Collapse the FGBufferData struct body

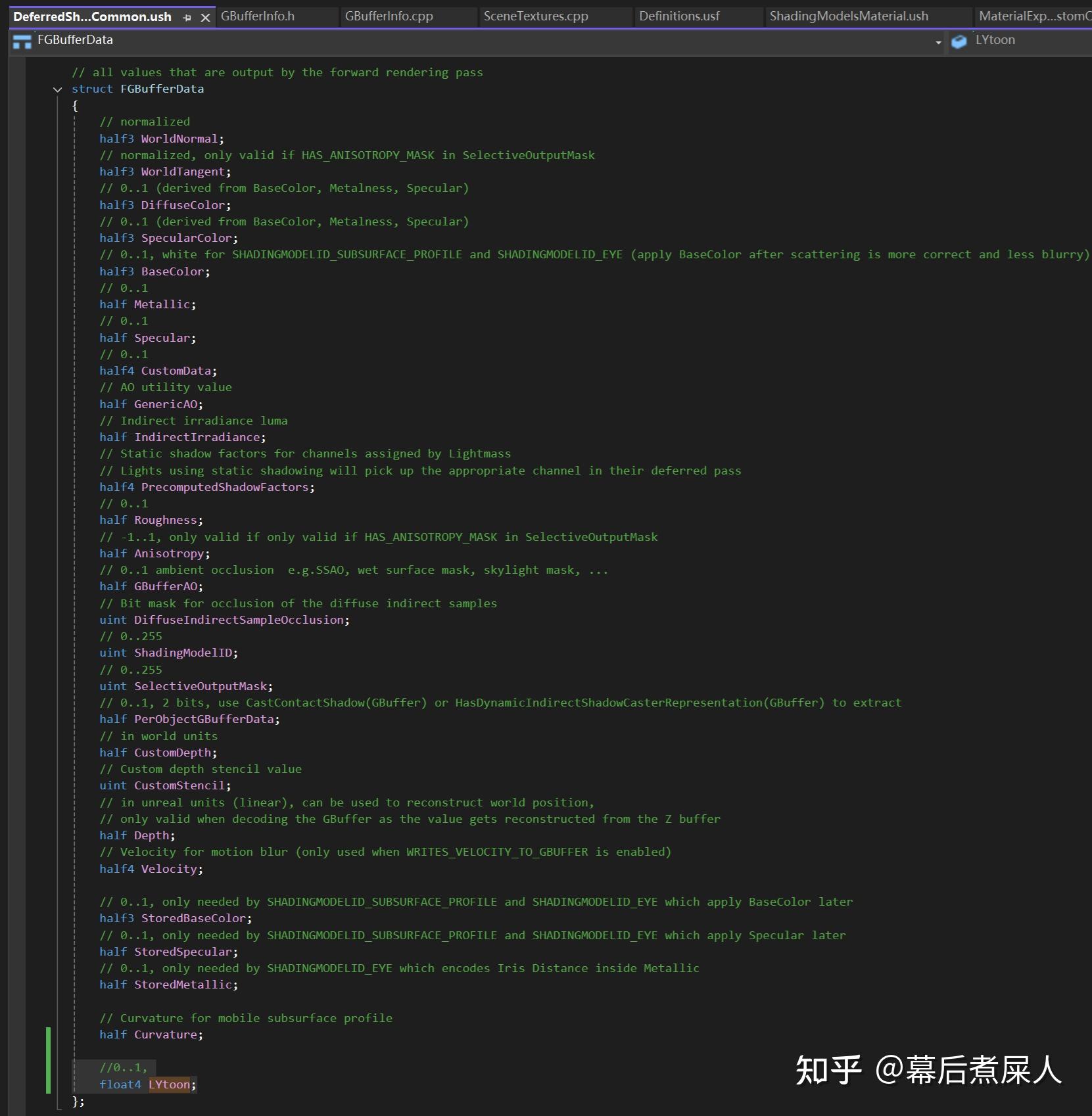[x=57, y=89]
